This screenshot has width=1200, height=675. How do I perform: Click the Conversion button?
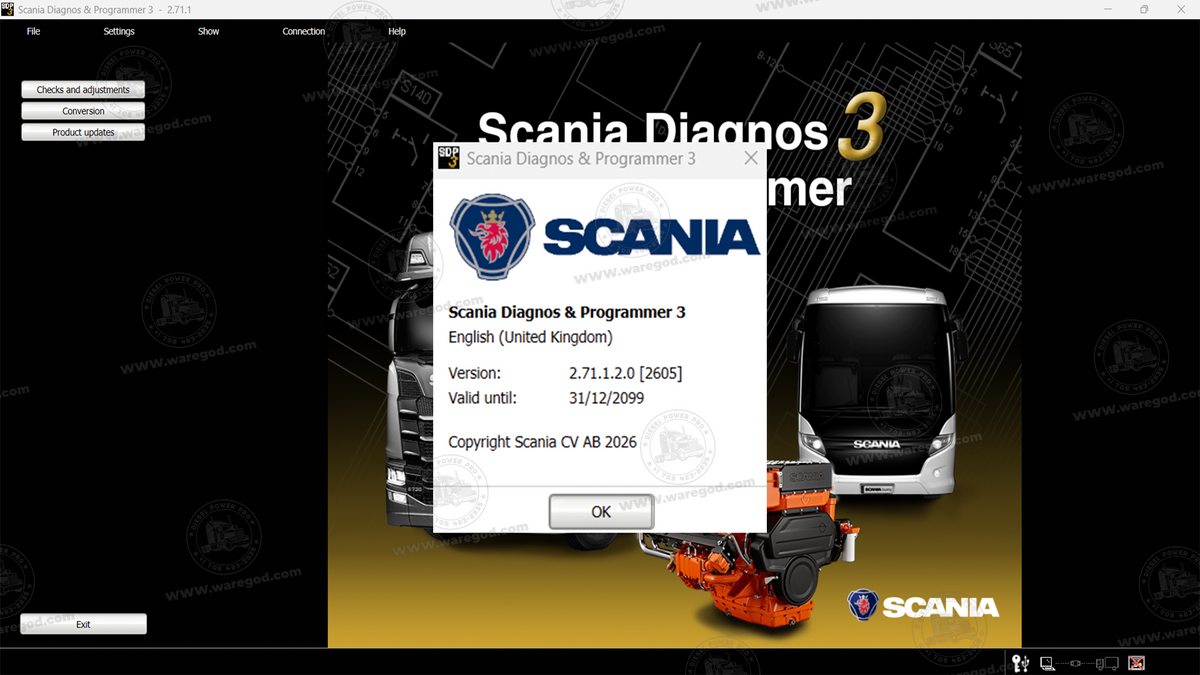(x=83, y=111)
